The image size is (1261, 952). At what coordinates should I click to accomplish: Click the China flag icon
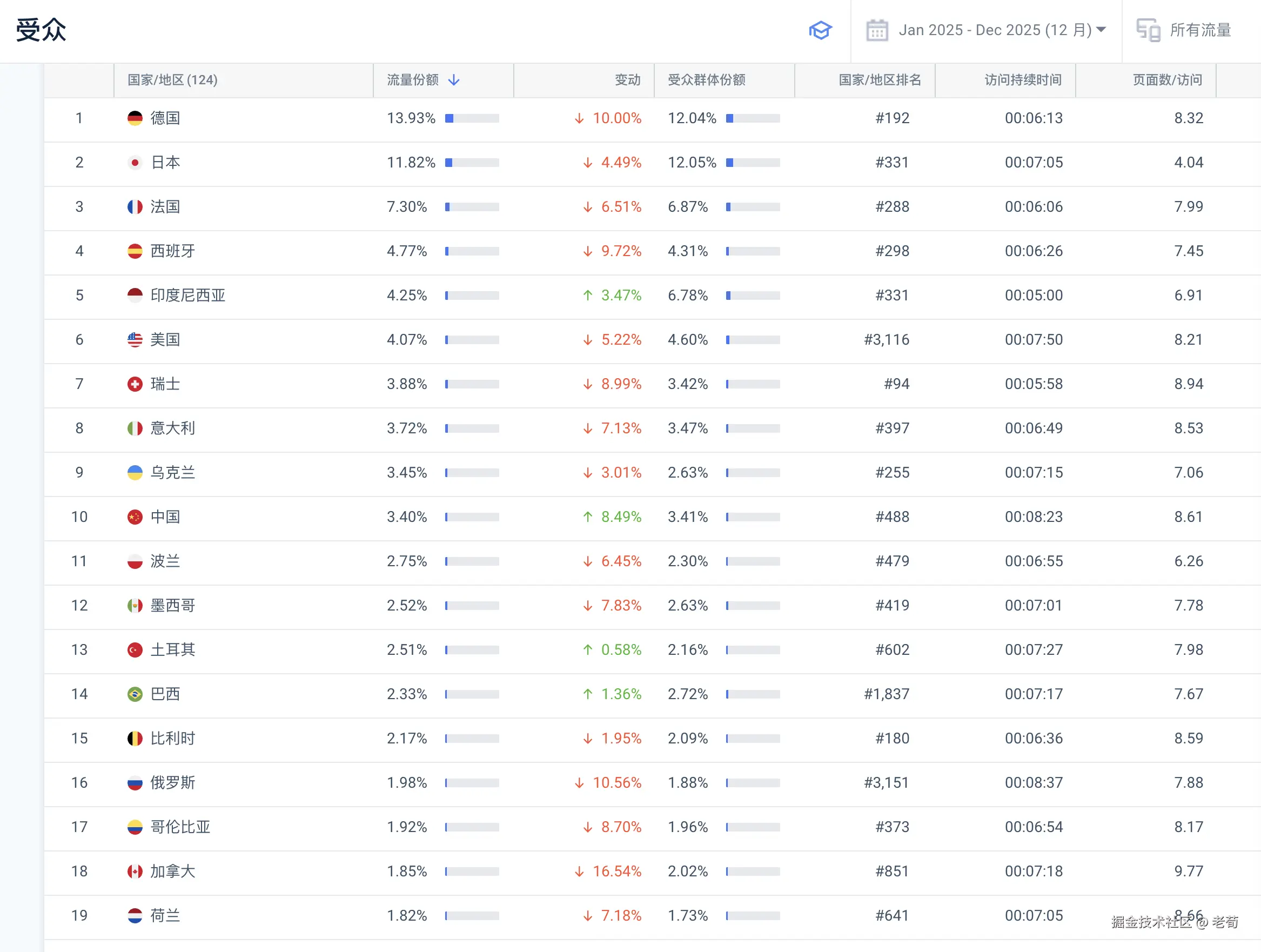135,517
